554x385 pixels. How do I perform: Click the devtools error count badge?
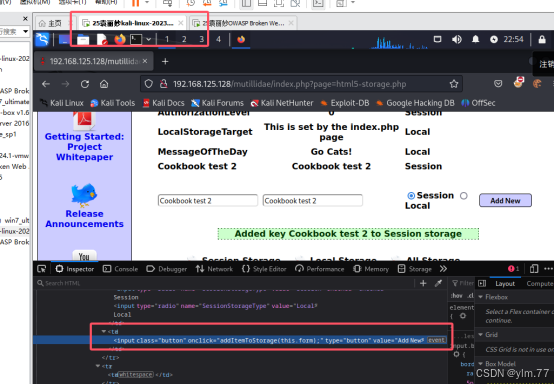513,269
